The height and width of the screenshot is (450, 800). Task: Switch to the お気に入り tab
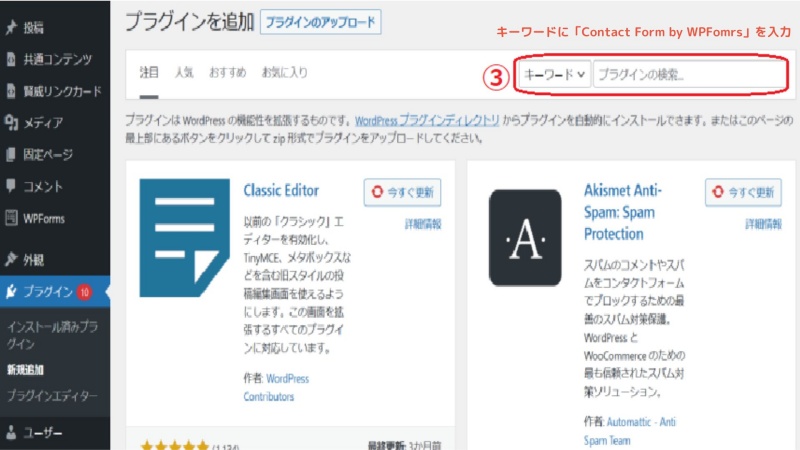pyautogui.click(x=285, y=72)
